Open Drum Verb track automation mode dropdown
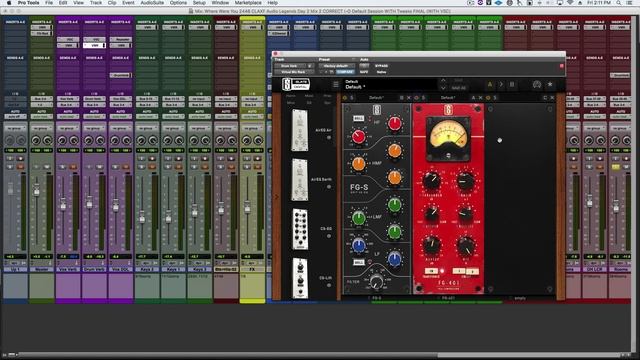The height and width of the screenshot is (360, 640). pos(94,116)
